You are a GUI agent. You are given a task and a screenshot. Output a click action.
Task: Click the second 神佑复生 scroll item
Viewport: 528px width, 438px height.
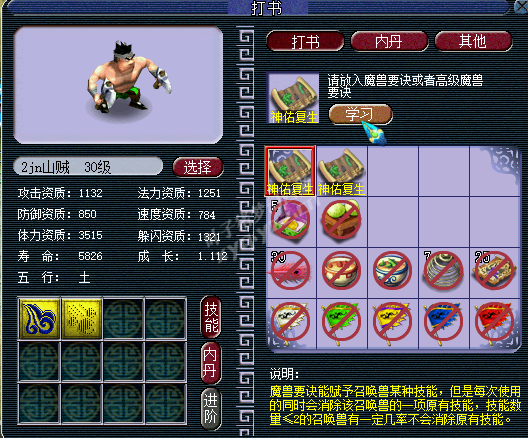tap(341, 171)
